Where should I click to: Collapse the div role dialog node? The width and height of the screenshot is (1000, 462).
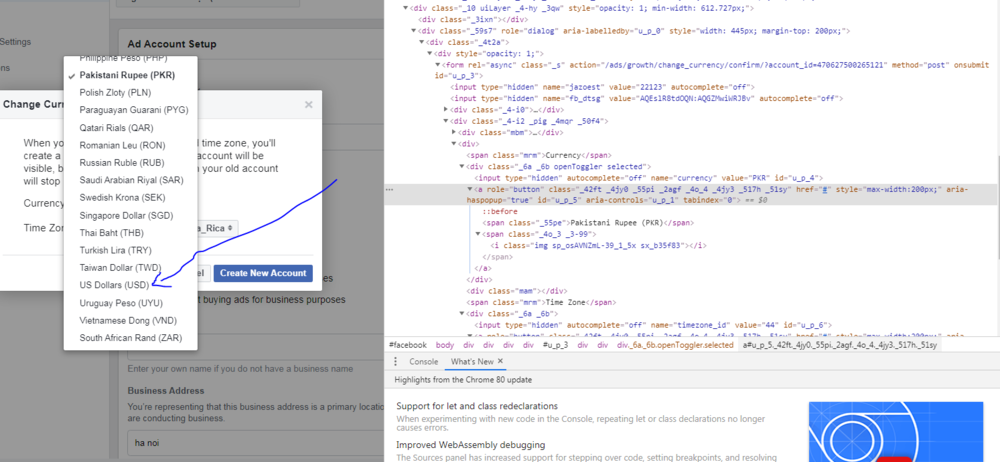414,31
